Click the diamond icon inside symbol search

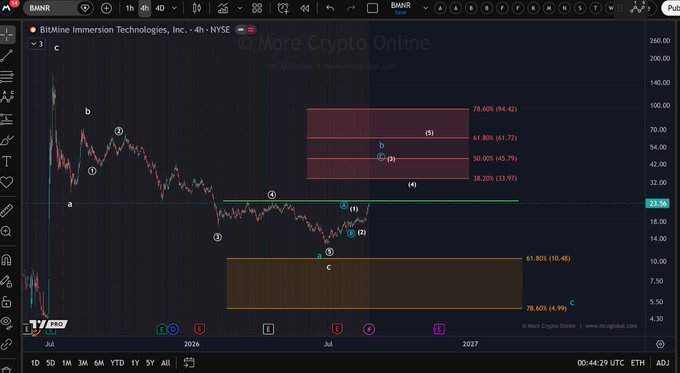coord(85,8)
